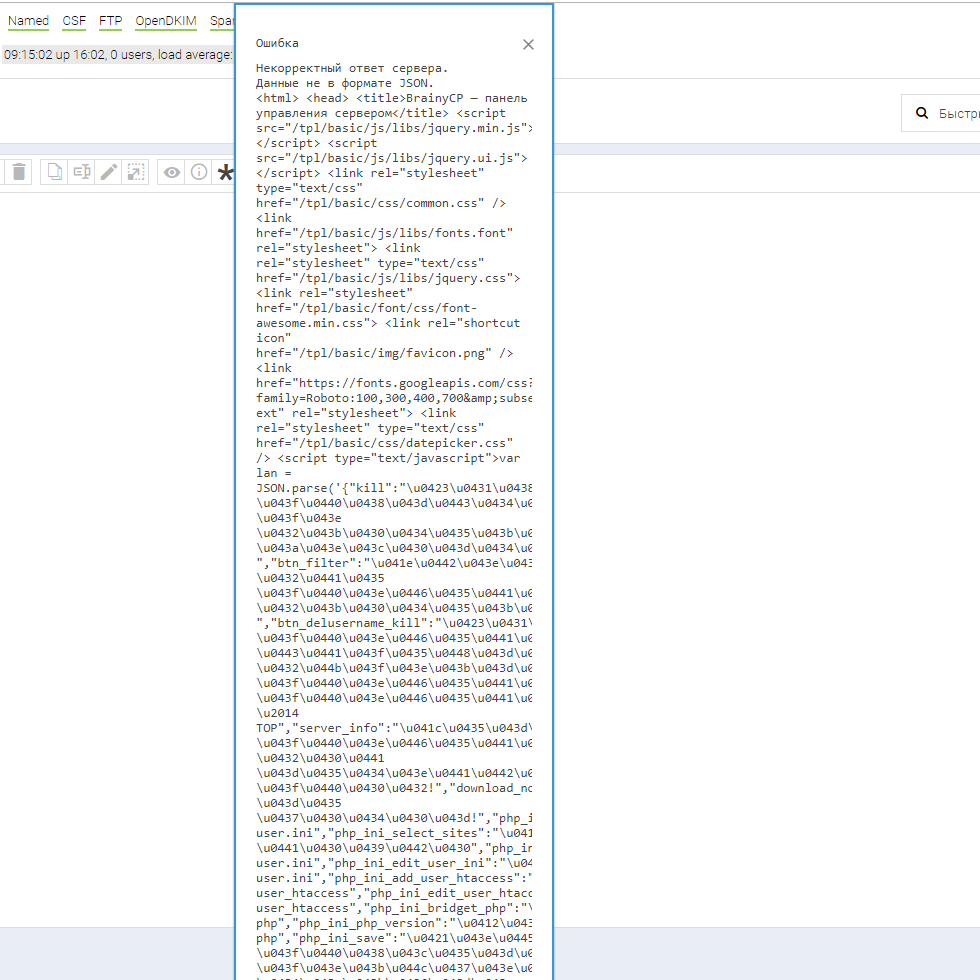The image size is (980, 980).
Task: Click the server uptime status line
Action: pos(117,55)
